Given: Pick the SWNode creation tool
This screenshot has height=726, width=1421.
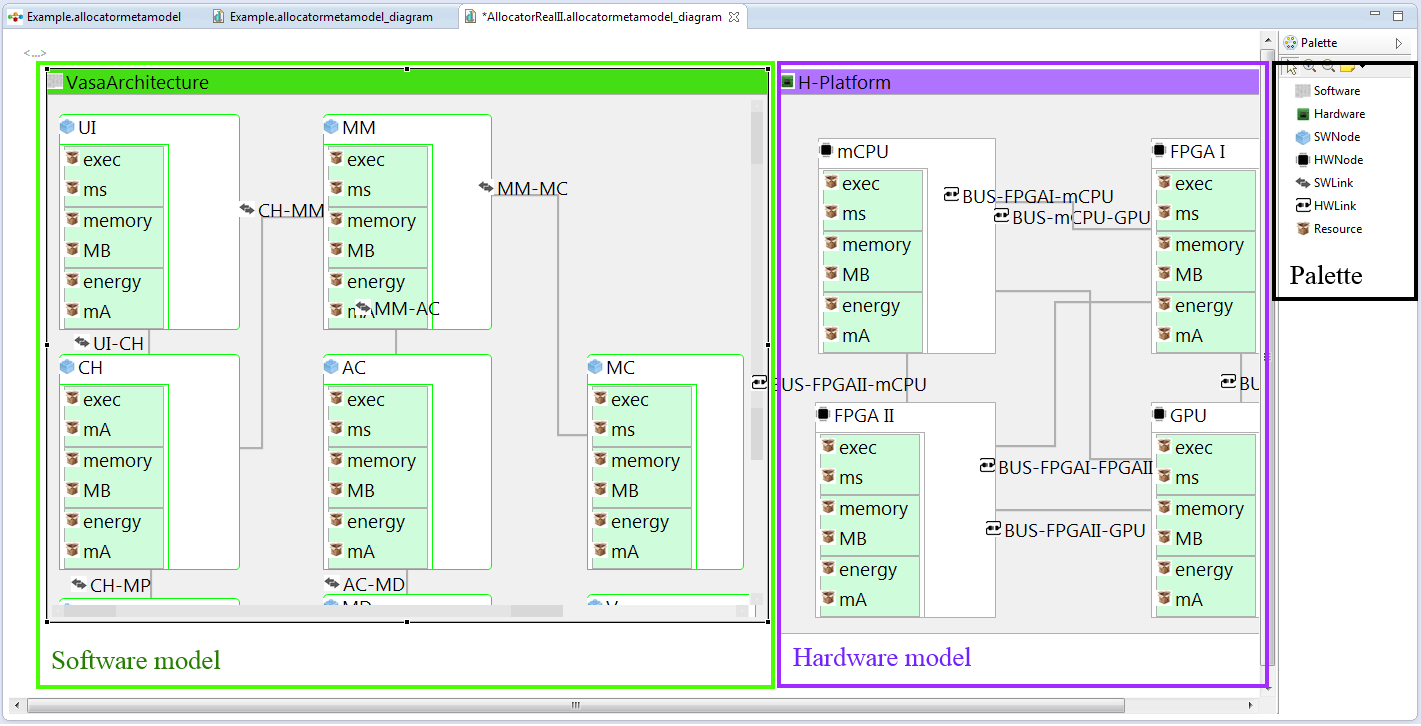Looking at the screenshot, I should point(1327,137).
